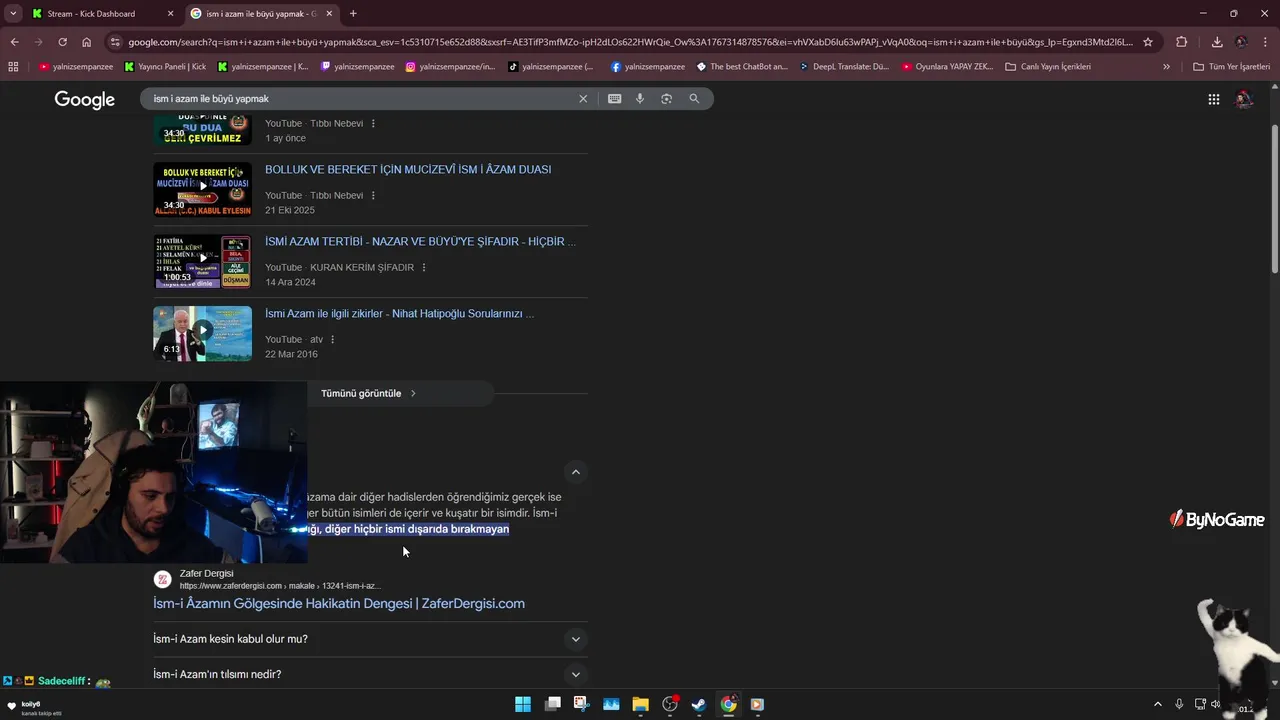This screenshot has width=1280, height=720.
Task: Open OBS Studio from the taskbar
Action: [670, 704]
